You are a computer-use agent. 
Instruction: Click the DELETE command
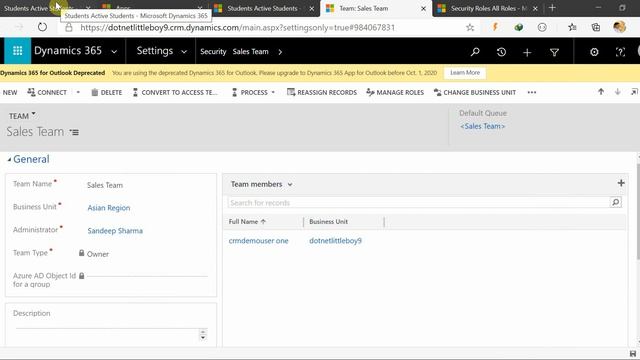click(x=107, y=92)
